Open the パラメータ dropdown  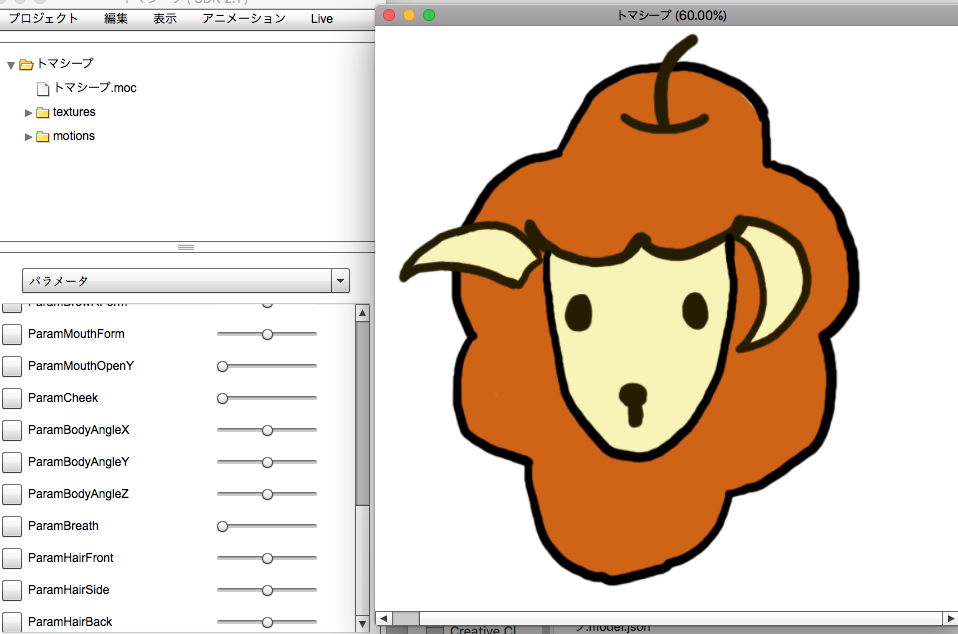(186, 280)
